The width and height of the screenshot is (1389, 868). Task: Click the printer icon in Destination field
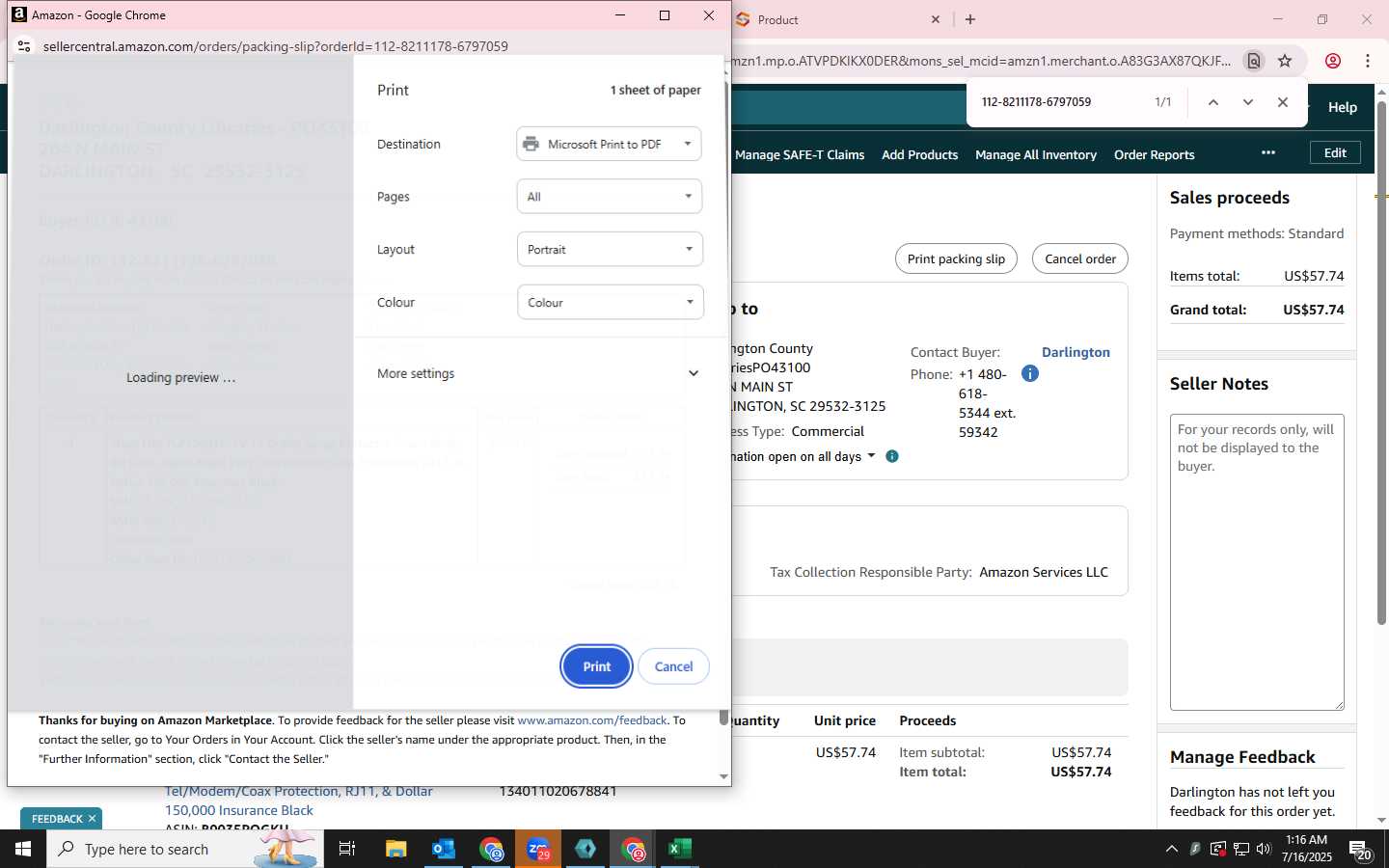point(531,144)
